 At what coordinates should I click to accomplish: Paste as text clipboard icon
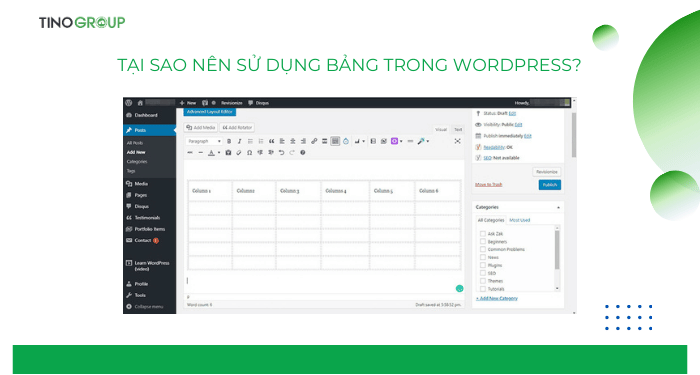(228, 153)
